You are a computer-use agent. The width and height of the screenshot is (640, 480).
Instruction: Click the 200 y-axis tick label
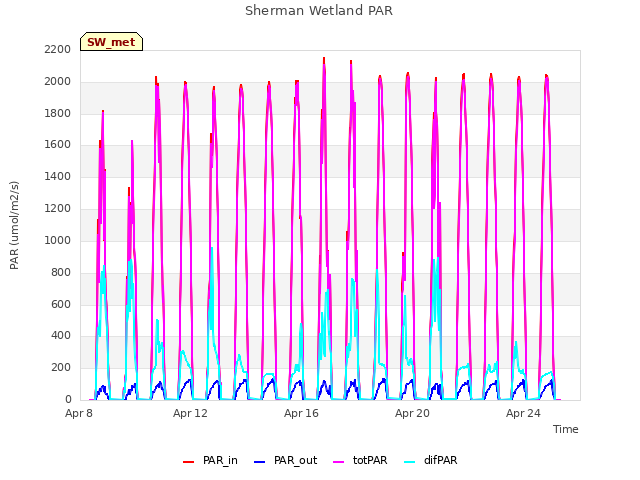pyautogui.click(x=61, y=367)
